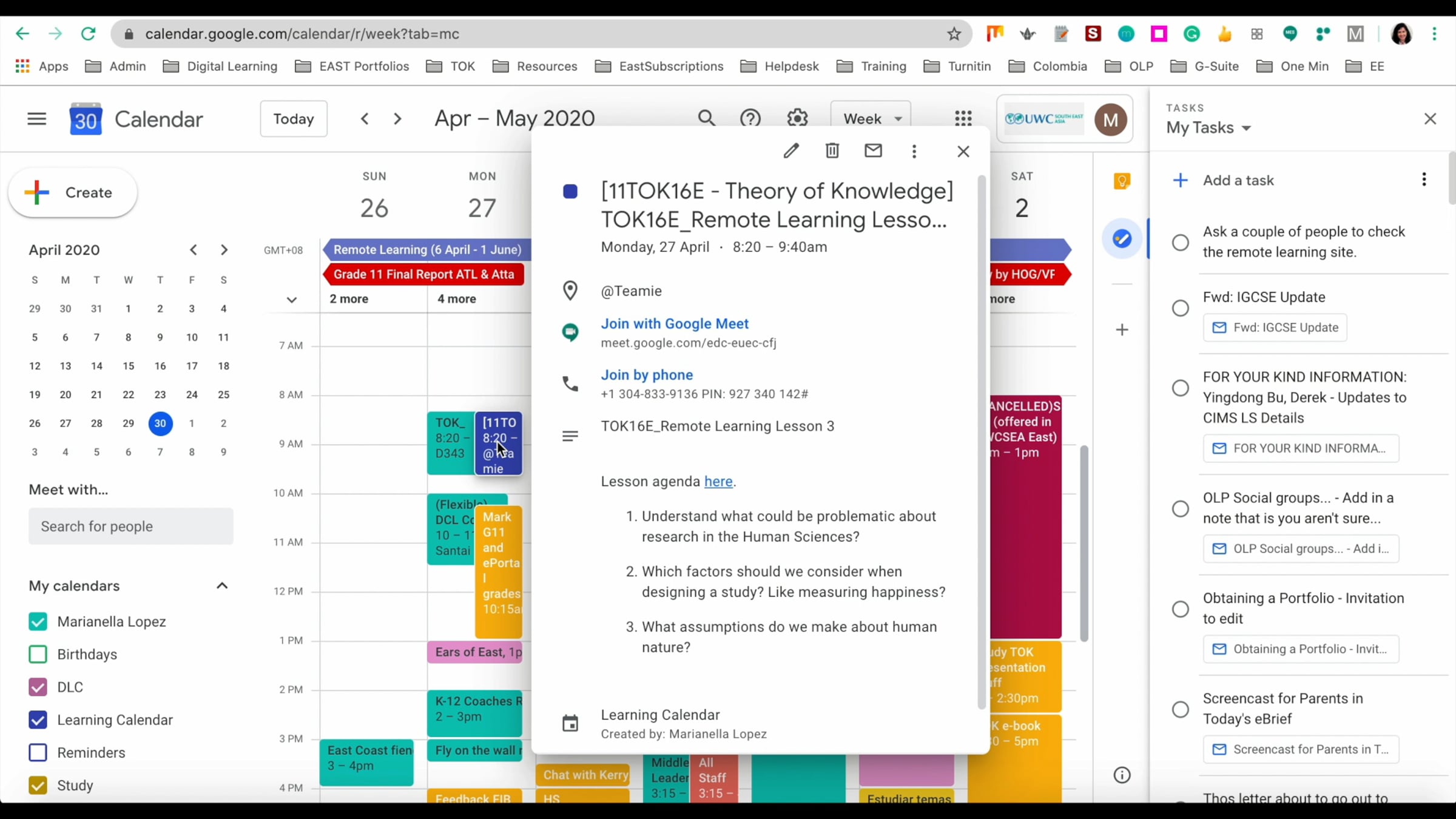Collapse the My calendars section
Screen dimensions: 1456x819
click(x=222, y=586)
